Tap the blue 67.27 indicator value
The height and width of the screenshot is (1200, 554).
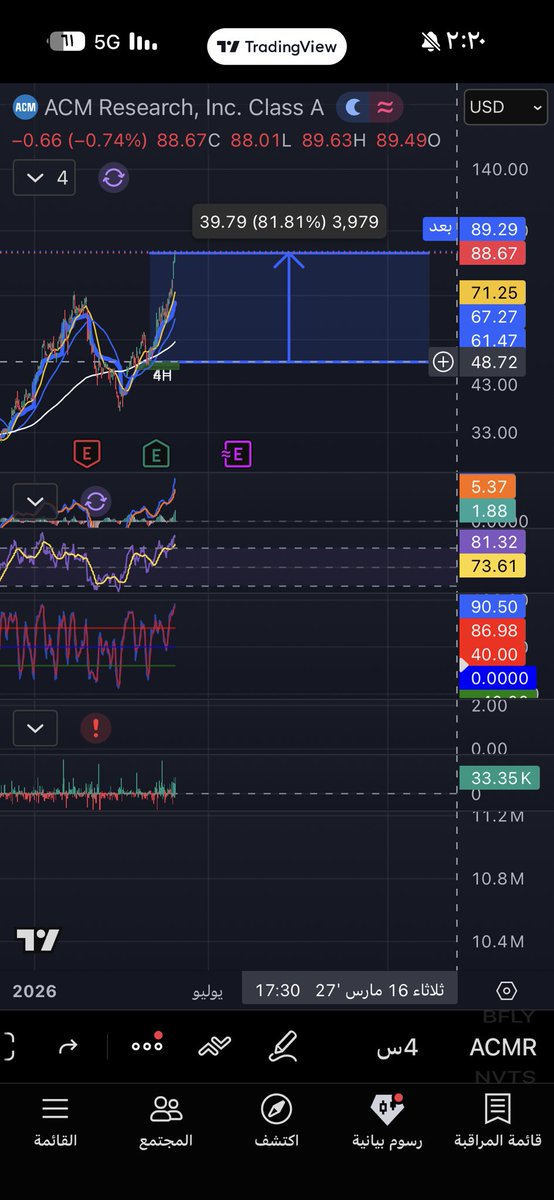pyautogui.click(x=492, y=317)
